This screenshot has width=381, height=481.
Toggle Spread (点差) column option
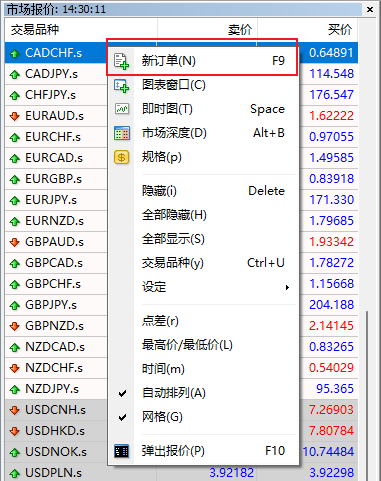(x=203, y=321)
